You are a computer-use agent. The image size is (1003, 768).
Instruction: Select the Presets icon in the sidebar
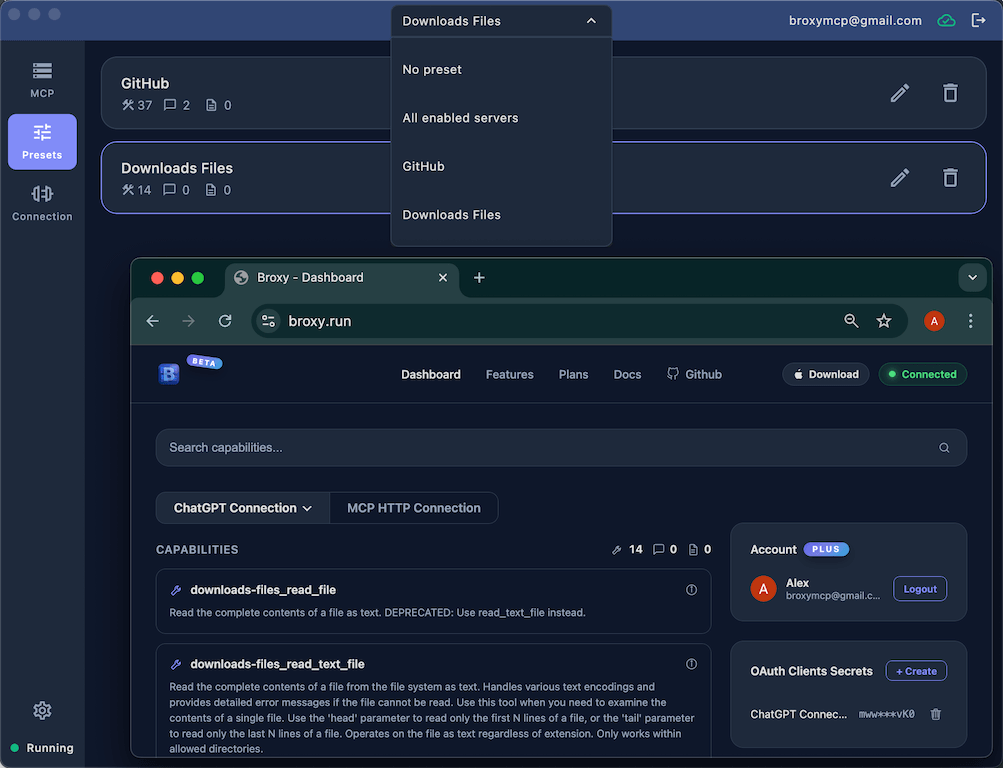[x=41, y=141]
